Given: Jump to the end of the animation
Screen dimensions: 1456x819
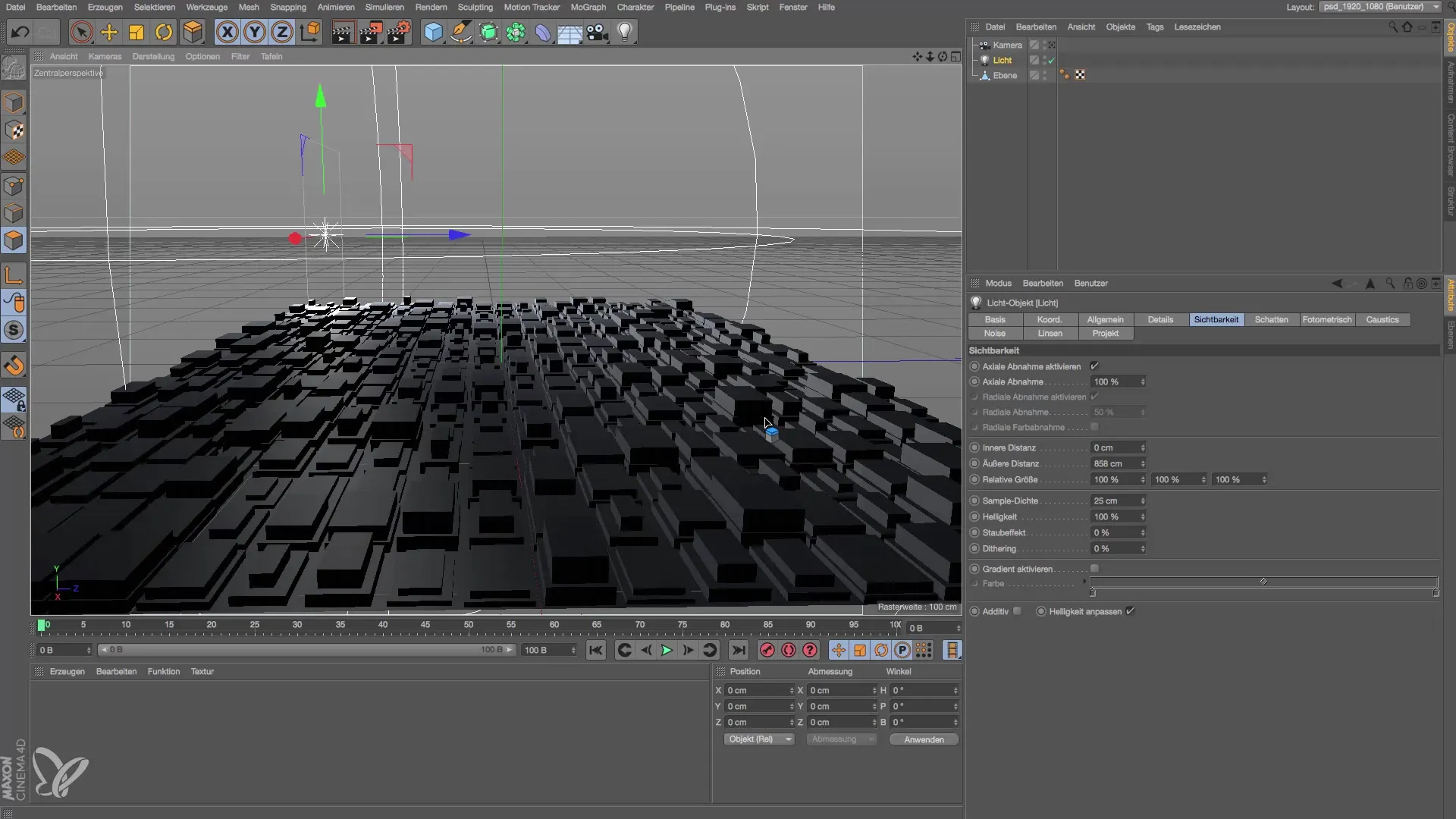Looking at the screenshot, I should [739, 650].
